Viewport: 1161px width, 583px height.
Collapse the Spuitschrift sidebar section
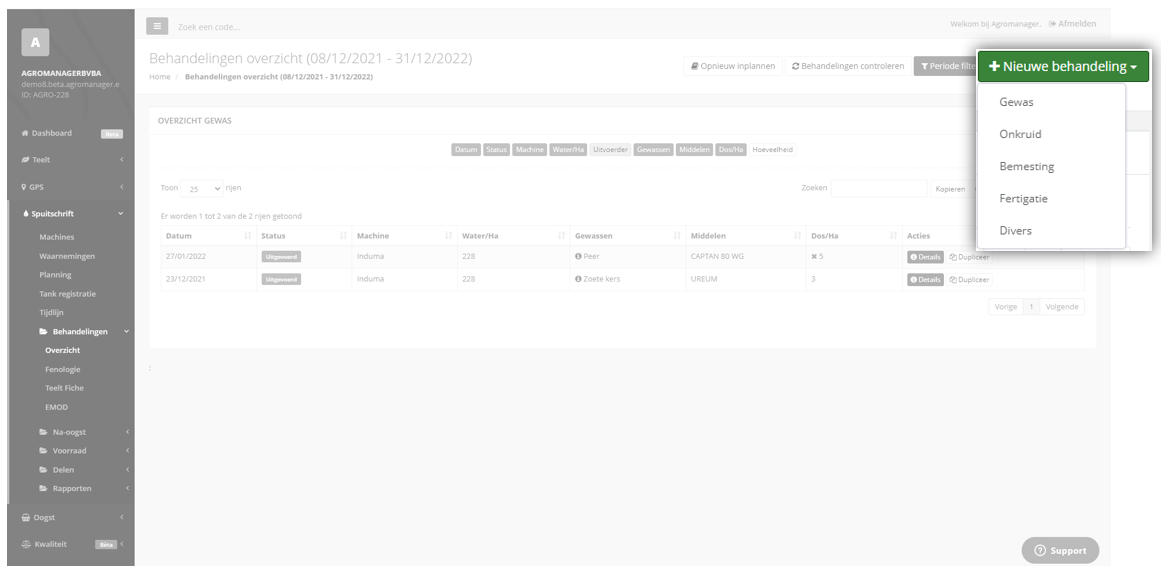click(71, 213)
